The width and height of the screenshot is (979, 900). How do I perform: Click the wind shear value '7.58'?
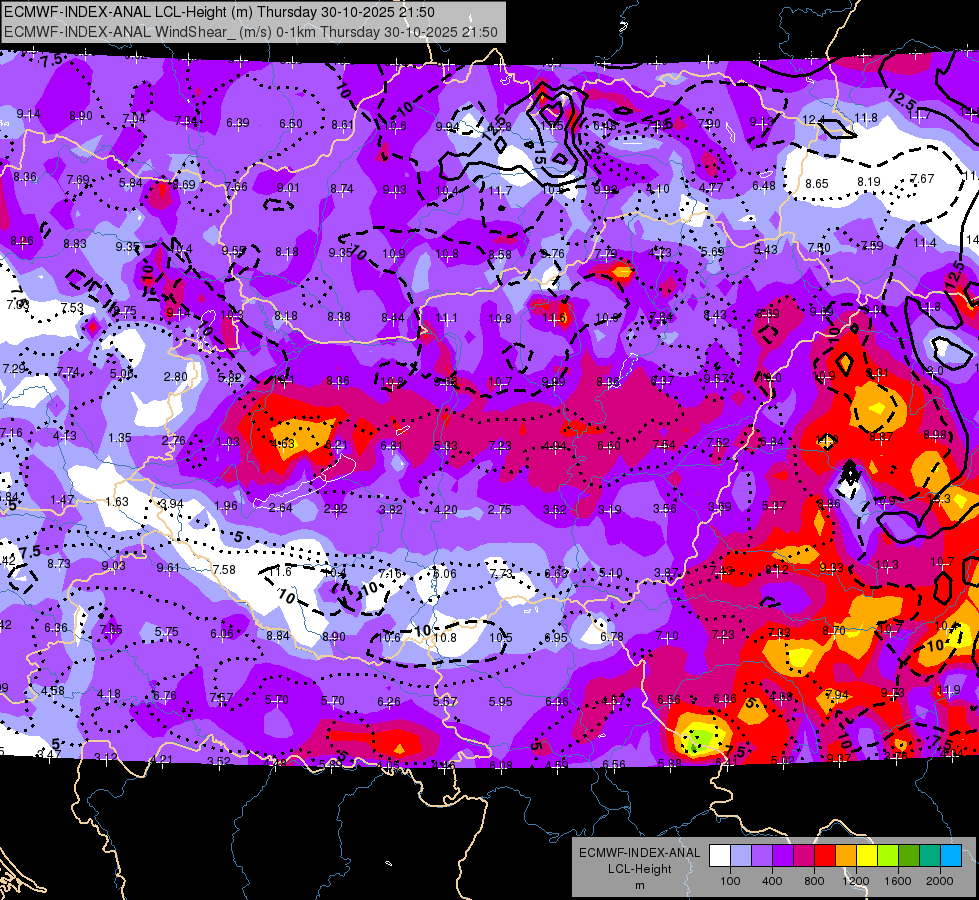coord(224,569)
